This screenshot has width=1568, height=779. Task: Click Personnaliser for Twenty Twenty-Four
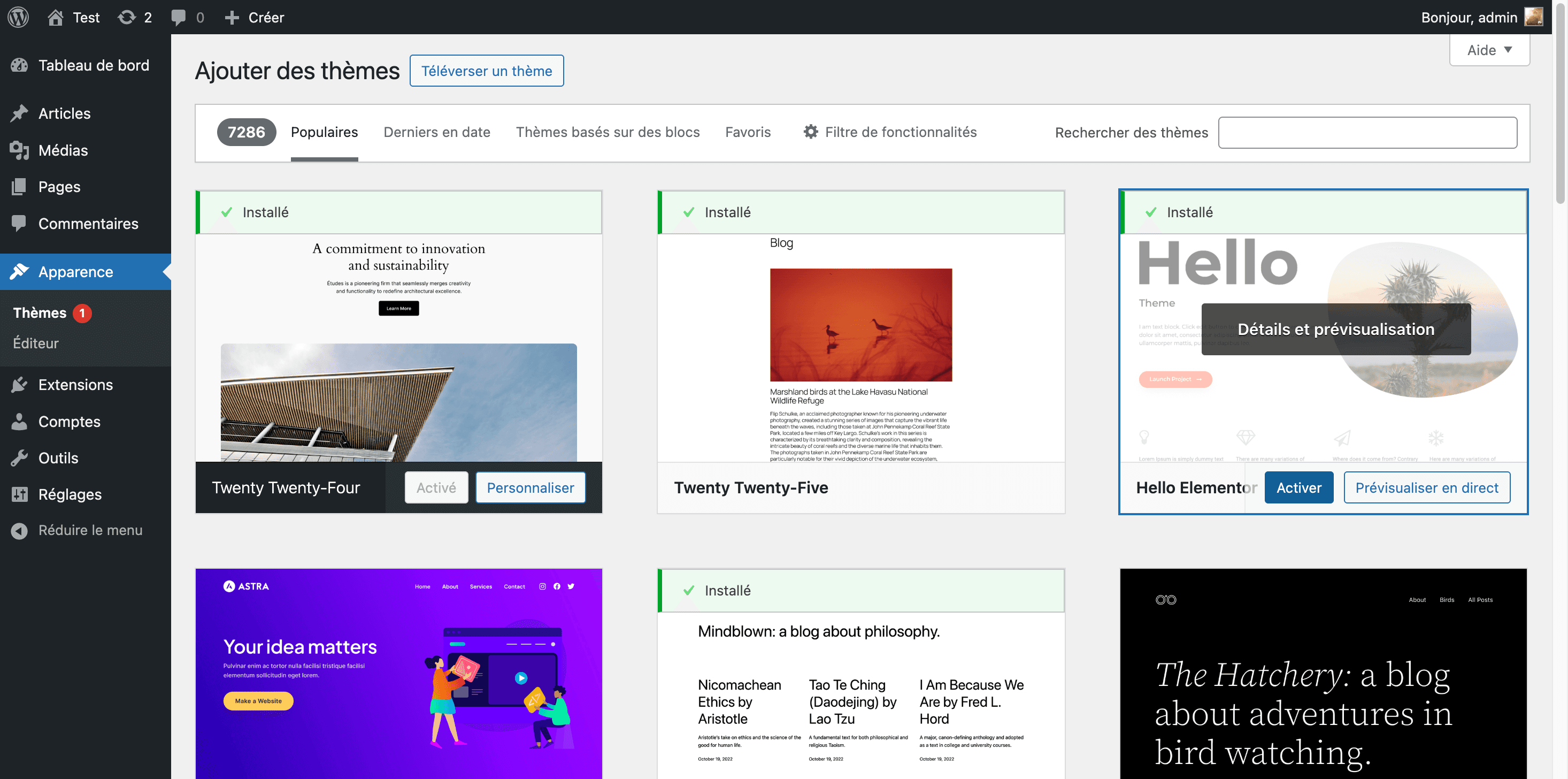click(530, 487)
